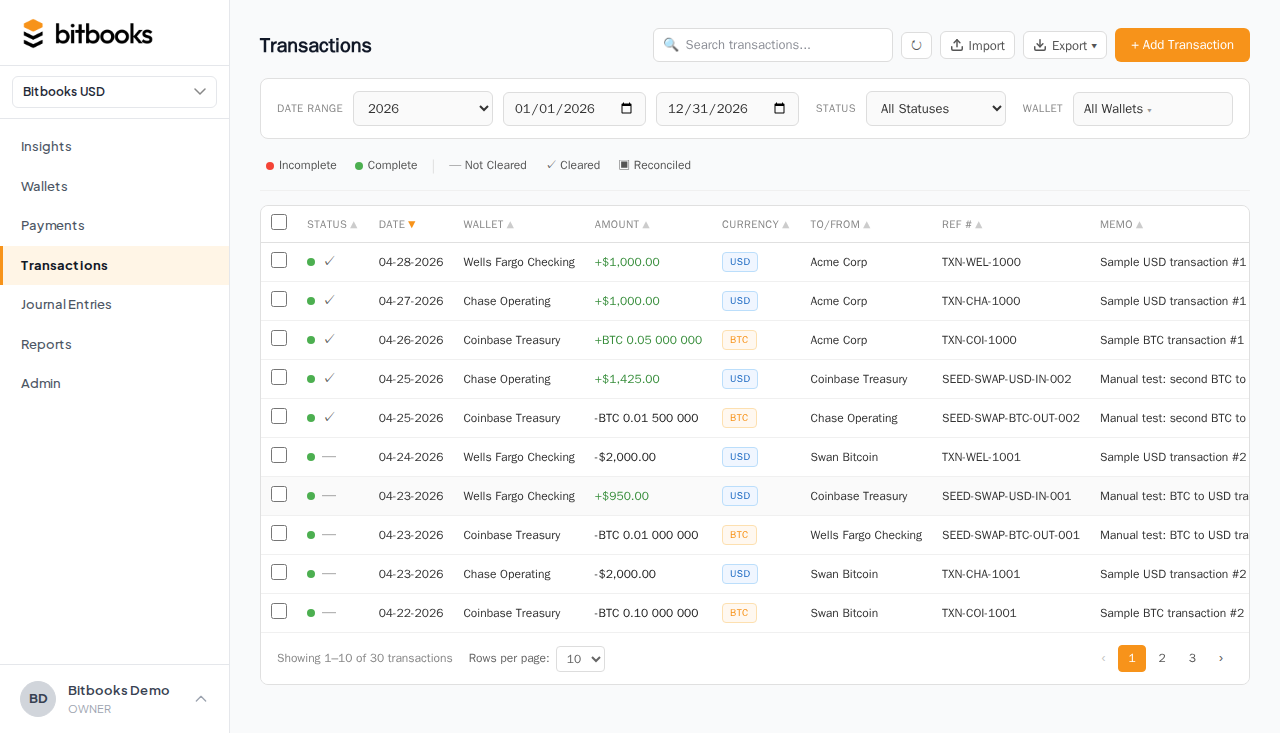Click green status dot on SEED-SWAP-USD-IN-002 row
The height and width of the screenshot is (733, 1280).
pos(311,379)
